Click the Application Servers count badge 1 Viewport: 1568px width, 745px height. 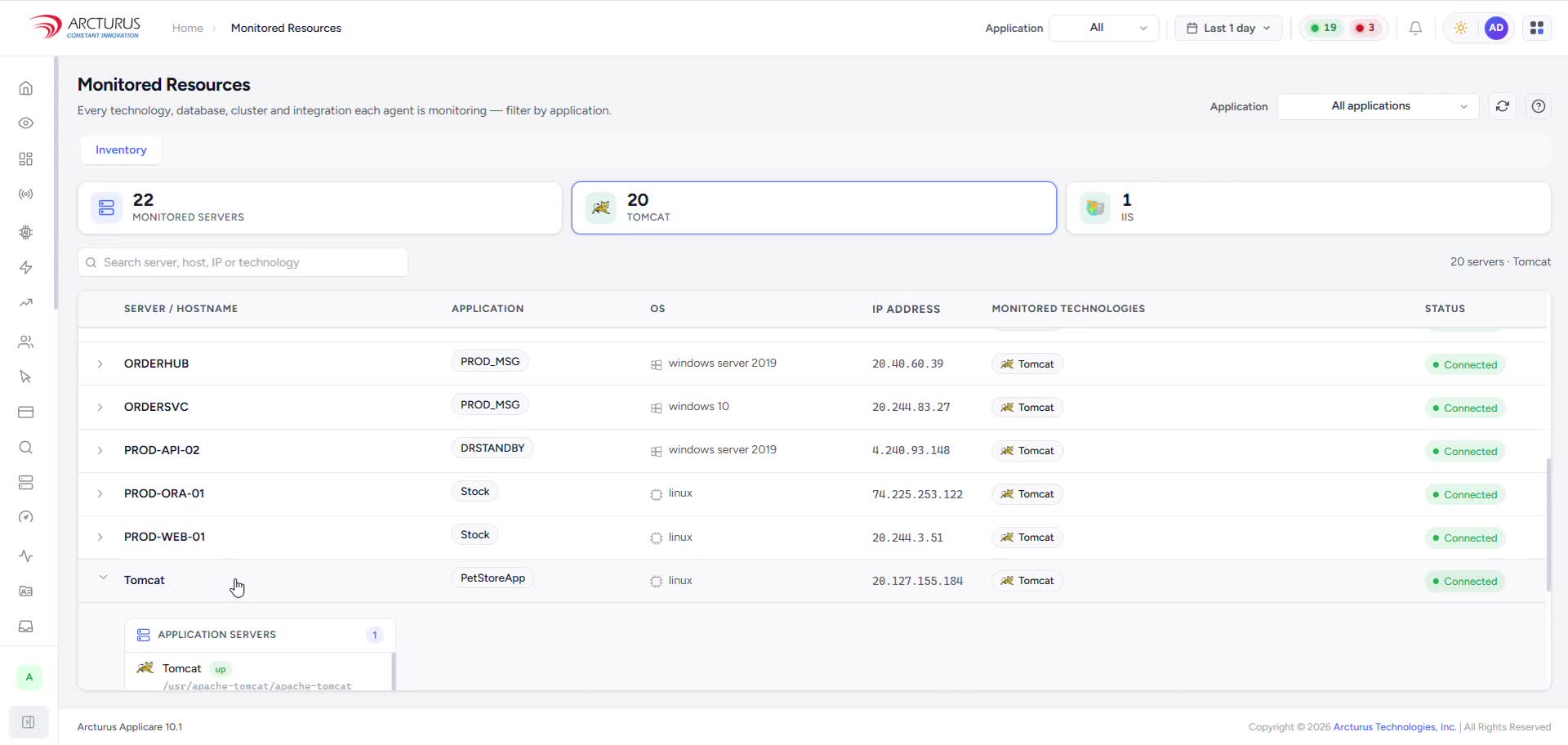click(375, 635)
